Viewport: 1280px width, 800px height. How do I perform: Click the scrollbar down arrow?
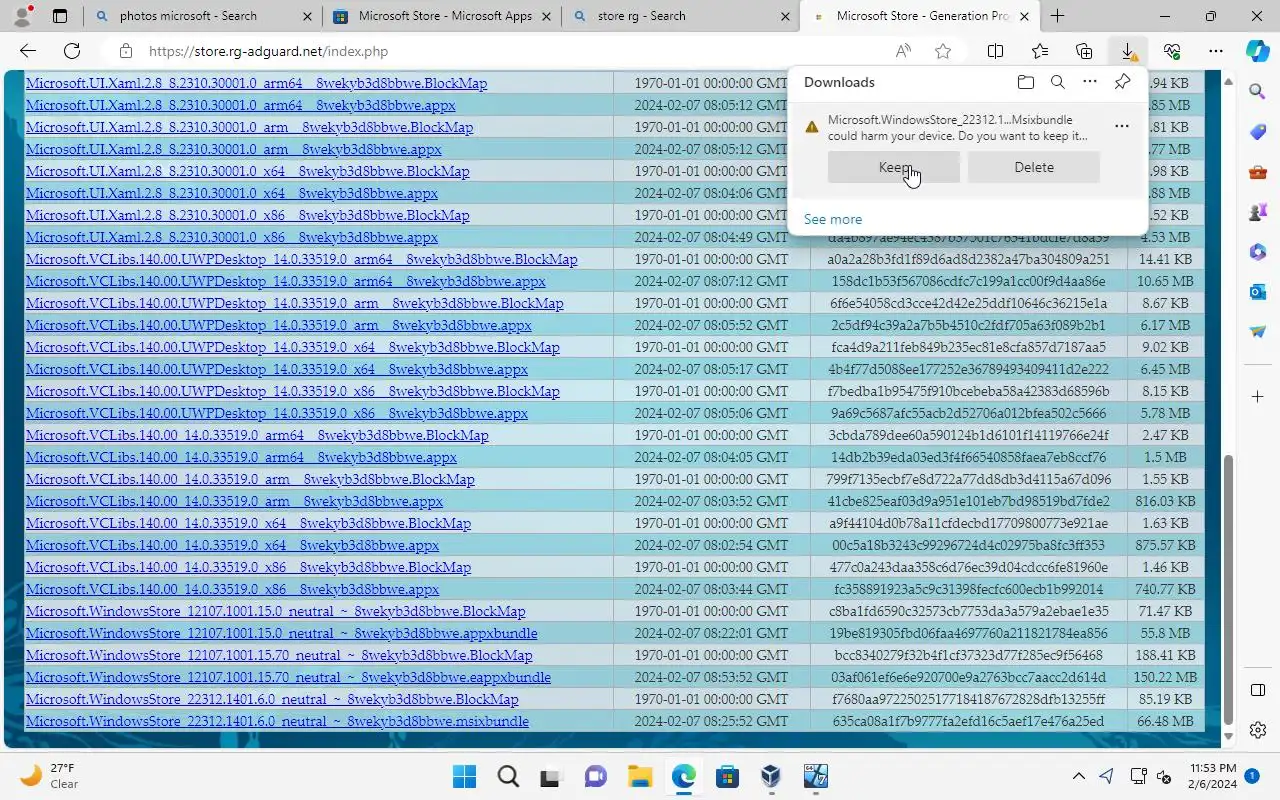1229,739
